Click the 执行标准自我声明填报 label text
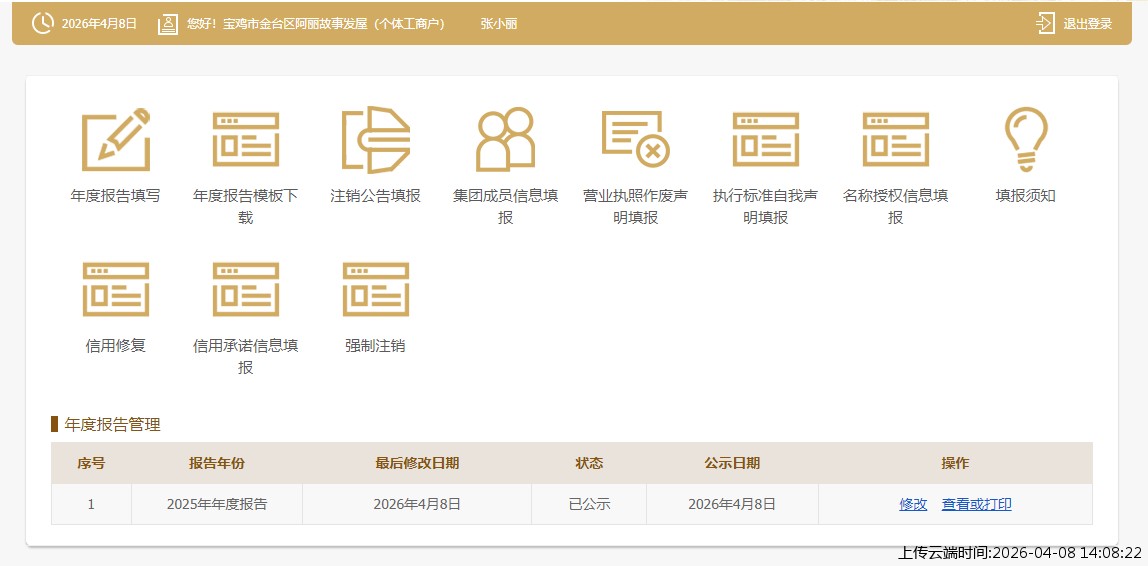Viewport: 1148px width, 566px height. (x=766, y=207)
